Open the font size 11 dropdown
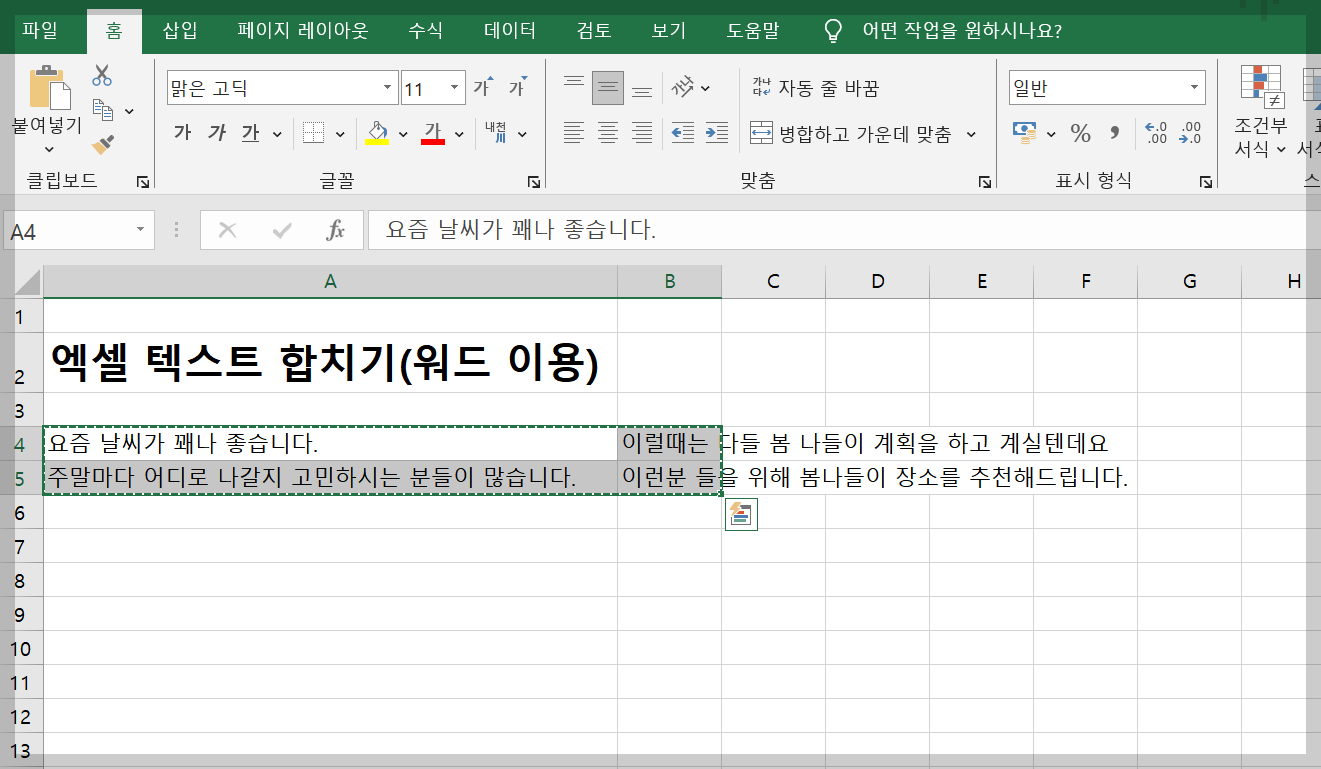This screenshot has height=769, width=1321. (455, 88)
